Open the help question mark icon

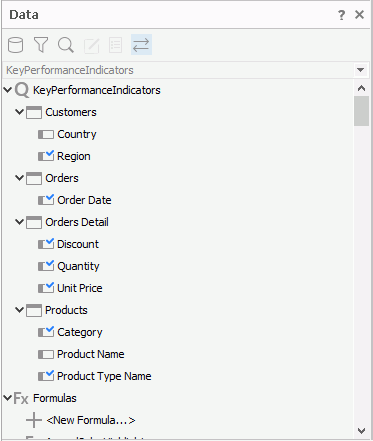341,15
